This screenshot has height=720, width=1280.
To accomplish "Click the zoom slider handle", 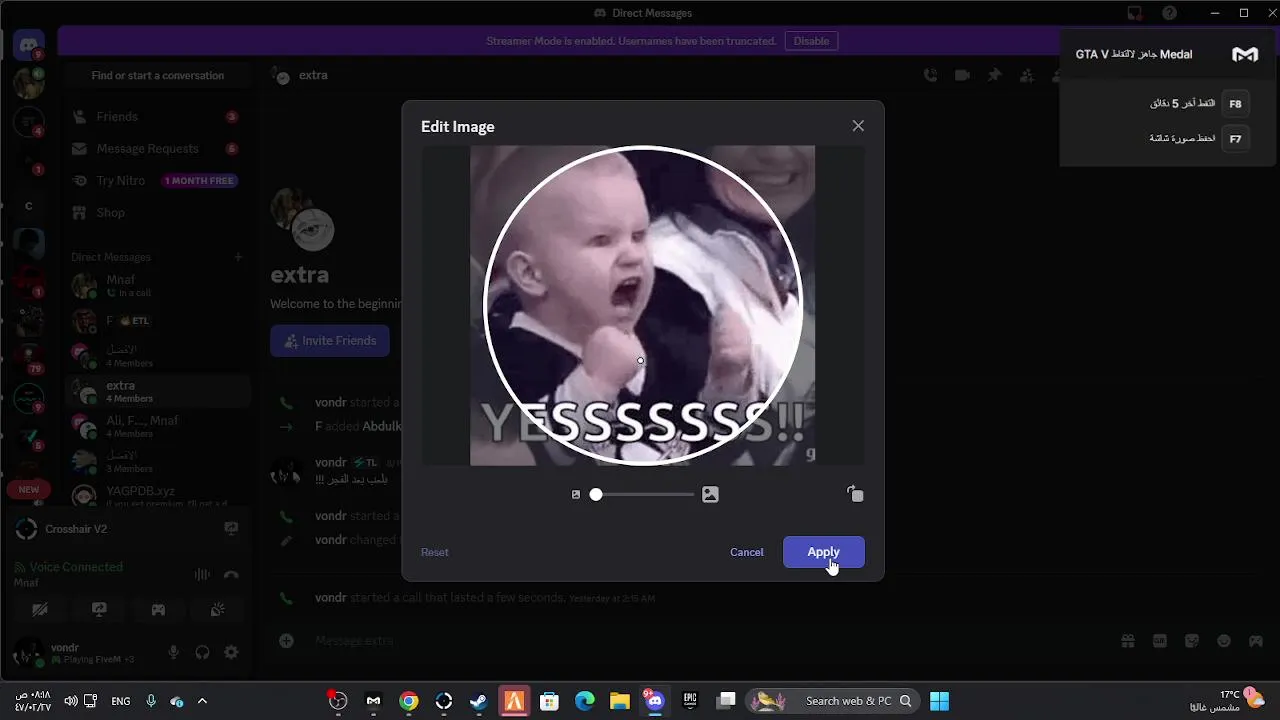I will click(x=596, y=494).
